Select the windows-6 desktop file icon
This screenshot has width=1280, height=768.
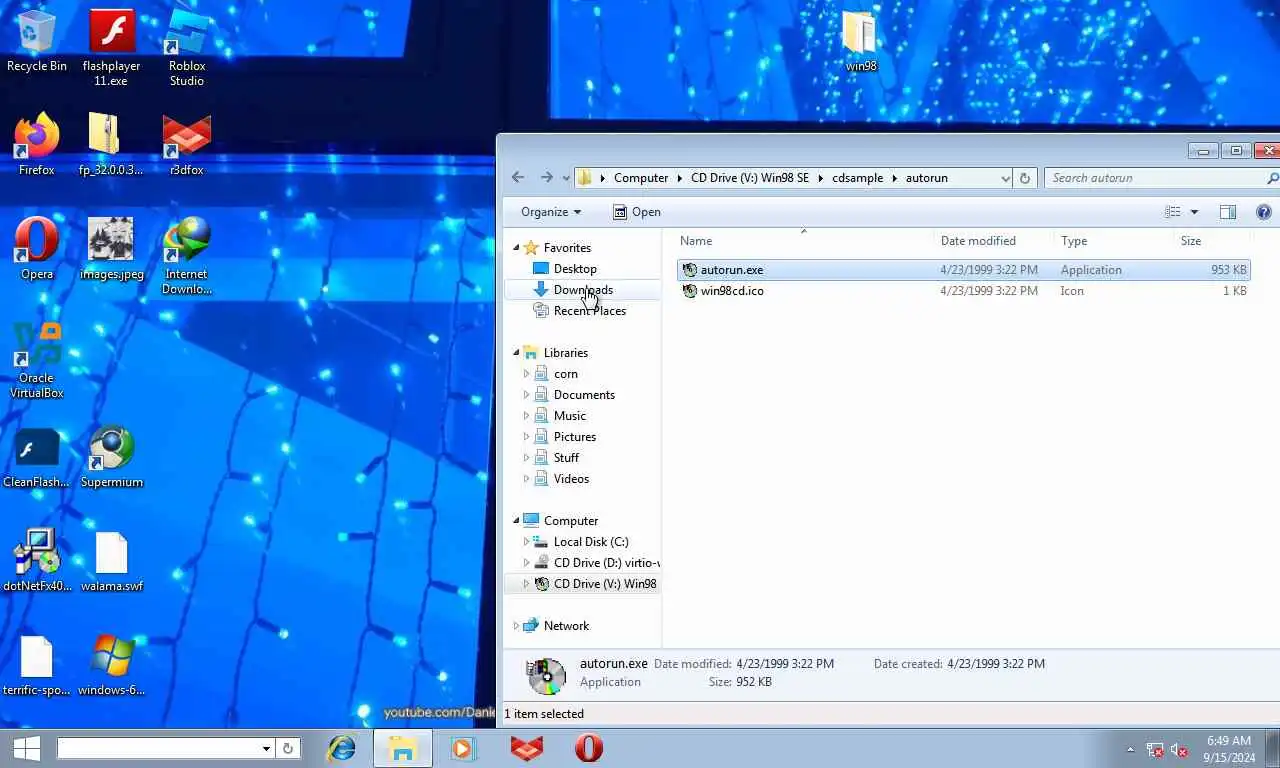pos(111,664)
